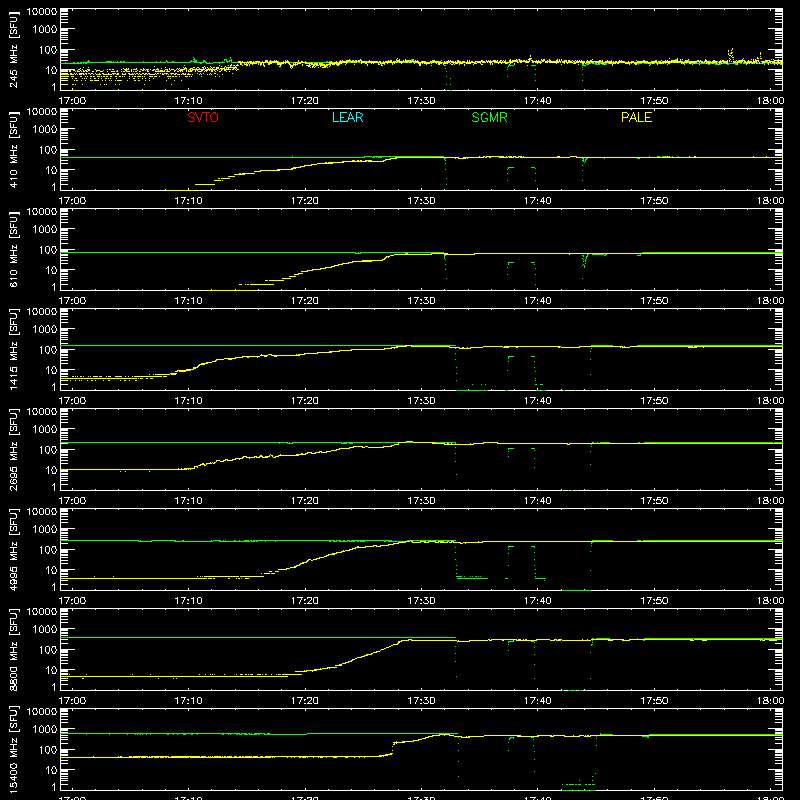Click the 100 tick of 410 MHz axis

49,150
